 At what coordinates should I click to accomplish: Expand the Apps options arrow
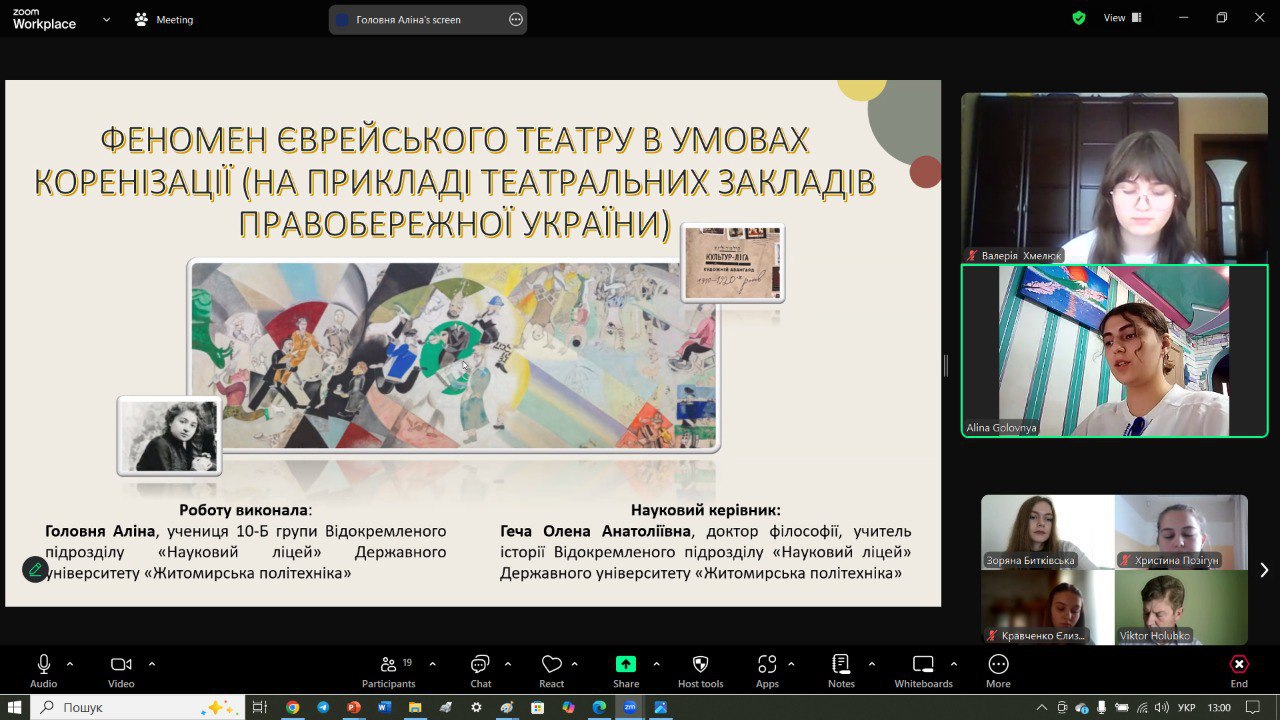[x=791, y=664]
